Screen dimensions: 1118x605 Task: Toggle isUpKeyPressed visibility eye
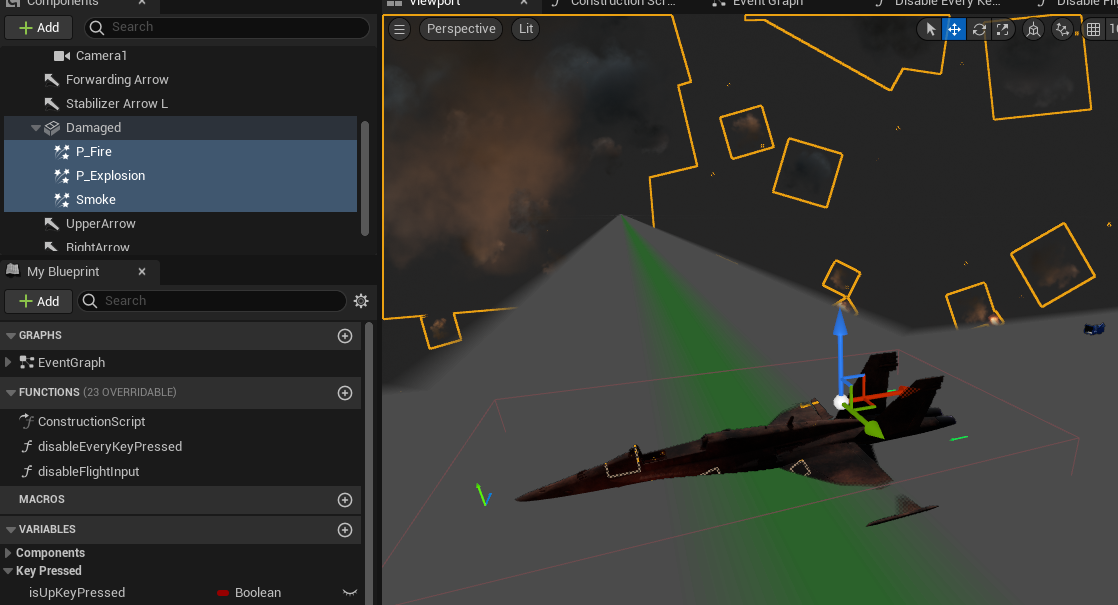(349, 593)
